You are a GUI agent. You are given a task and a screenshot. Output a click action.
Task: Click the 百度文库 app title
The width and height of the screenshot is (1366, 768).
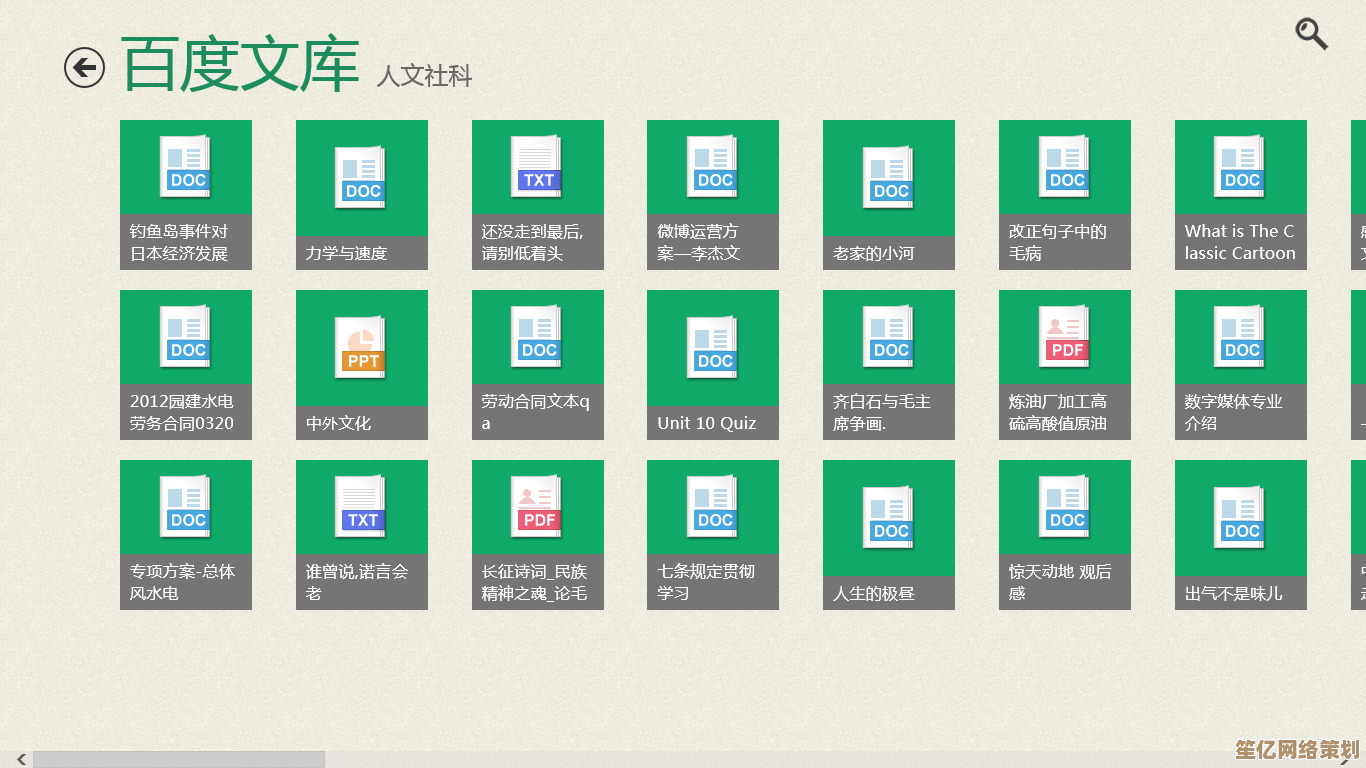pyautogui.click(x=241, y=65)
